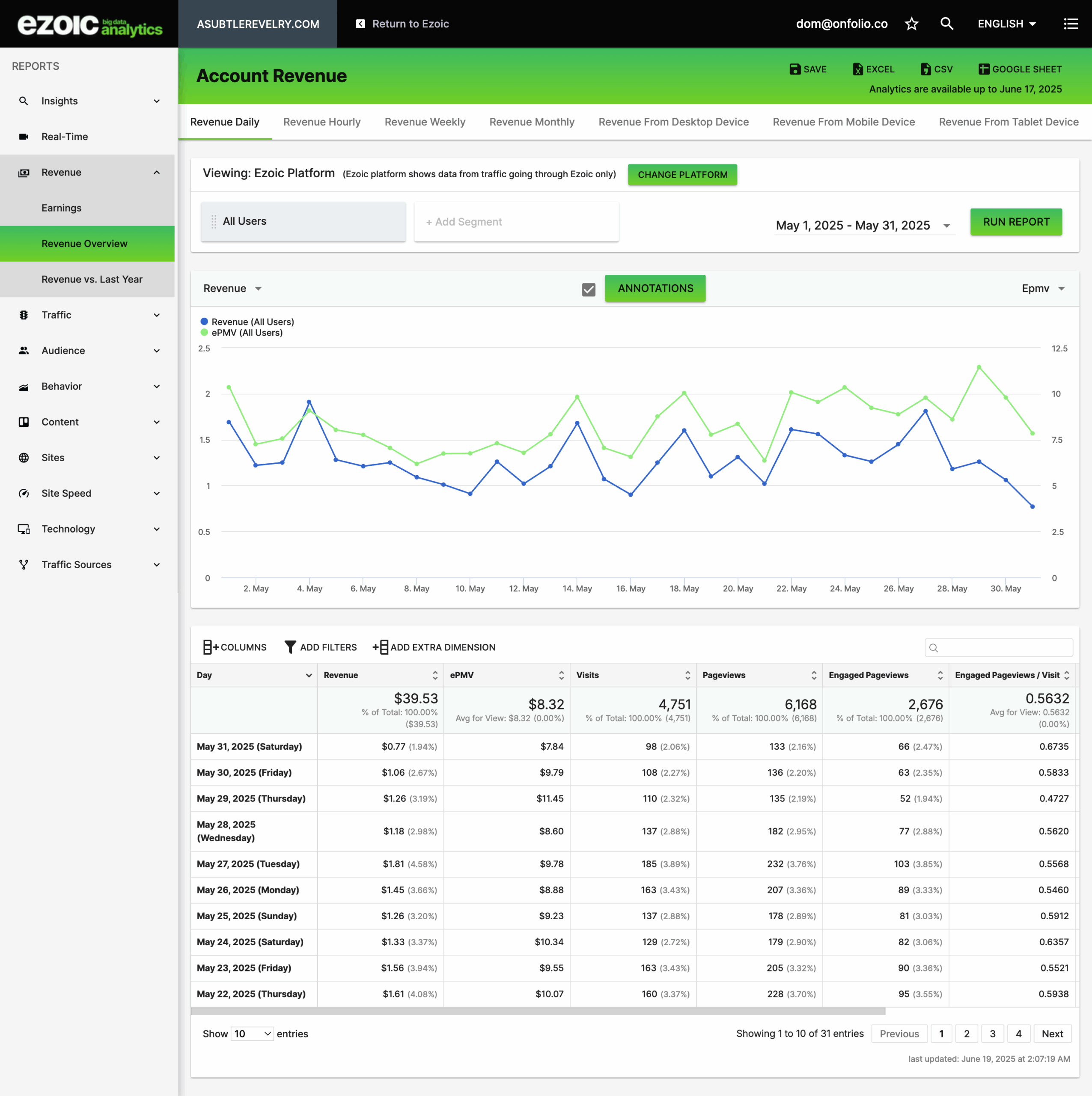Click the Add Extra Dimension icon
This screenshot has width=1092, height=1096.
point(381,647)
